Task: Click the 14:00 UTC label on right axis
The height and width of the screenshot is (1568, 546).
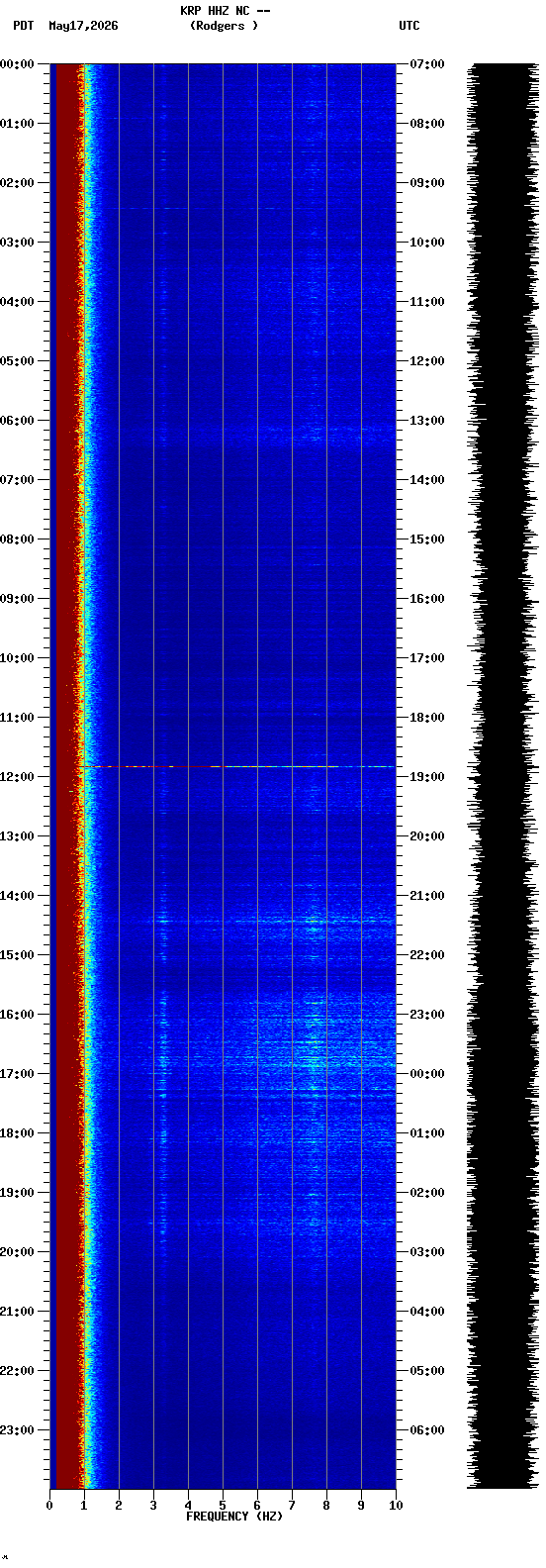Action: 427,480
